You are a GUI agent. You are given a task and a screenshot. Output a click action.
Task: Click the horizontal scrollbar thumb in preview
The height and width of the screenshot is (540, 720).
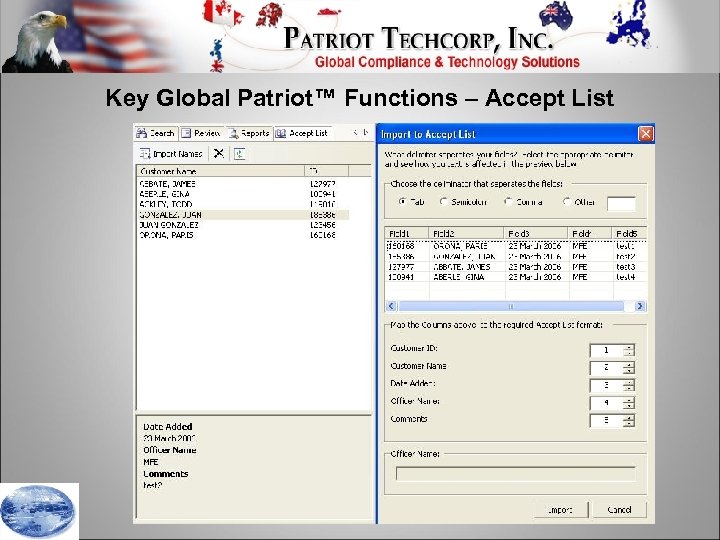click(x=511, y=306)
